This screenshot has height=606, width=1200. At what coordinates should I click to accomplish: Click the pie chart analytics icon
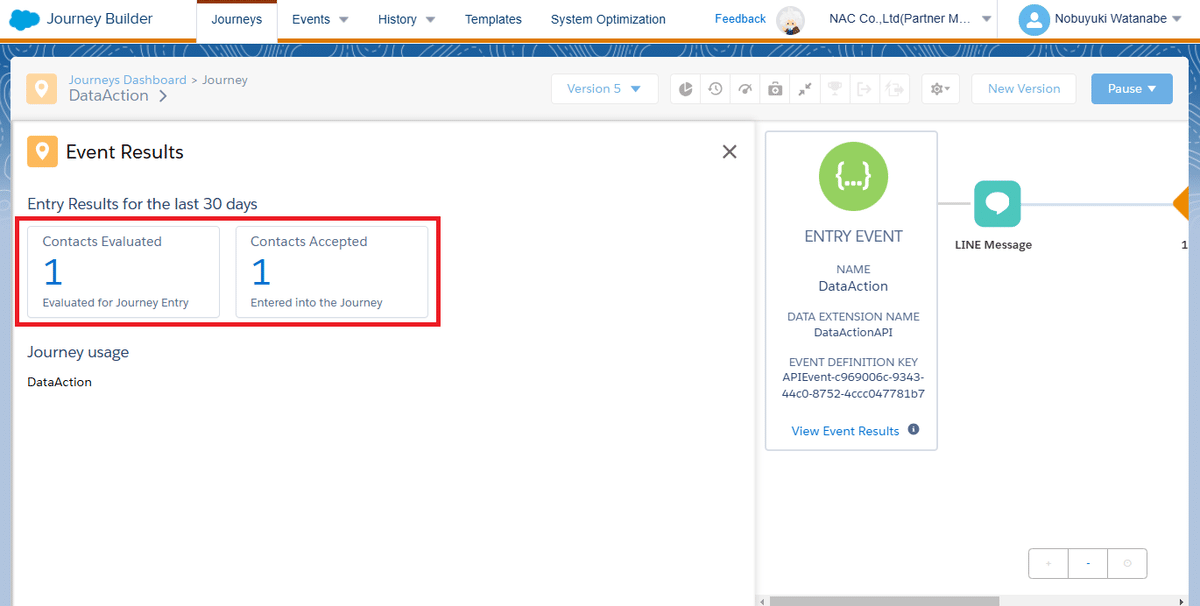tap(686, 89)
